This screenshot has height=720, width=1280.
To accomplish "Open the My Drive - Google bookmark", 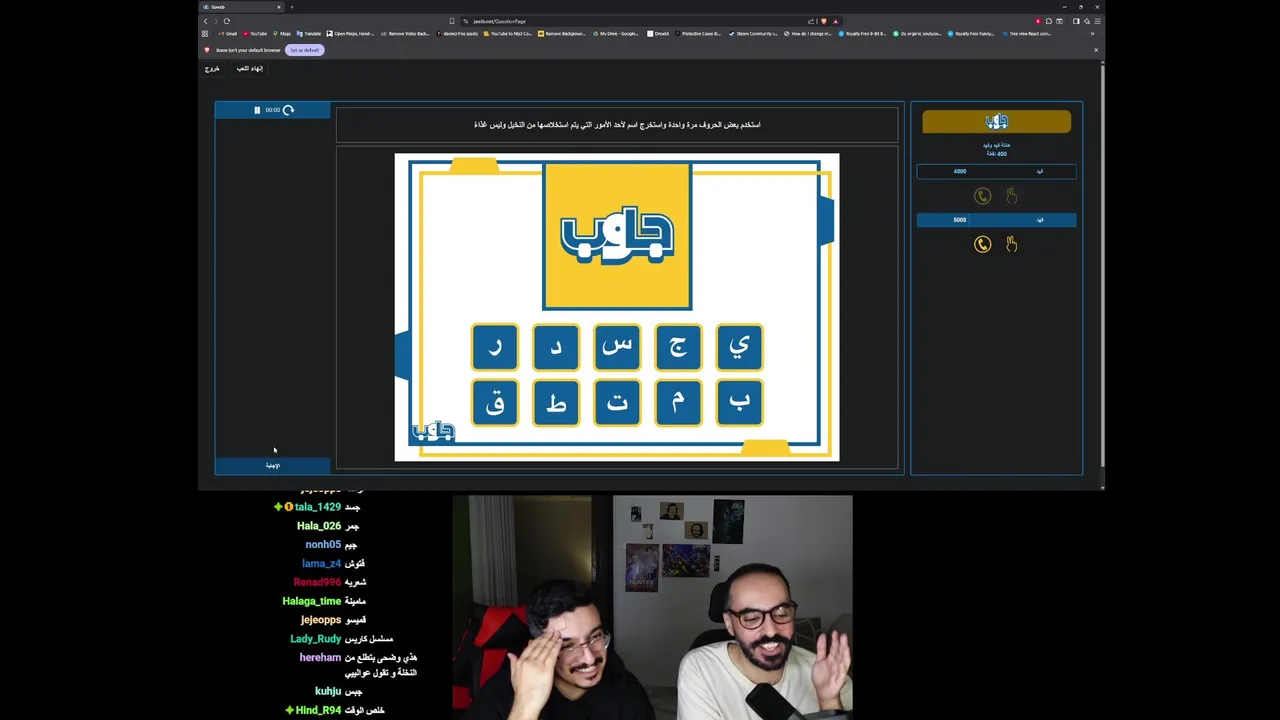I will pos(615,34).
